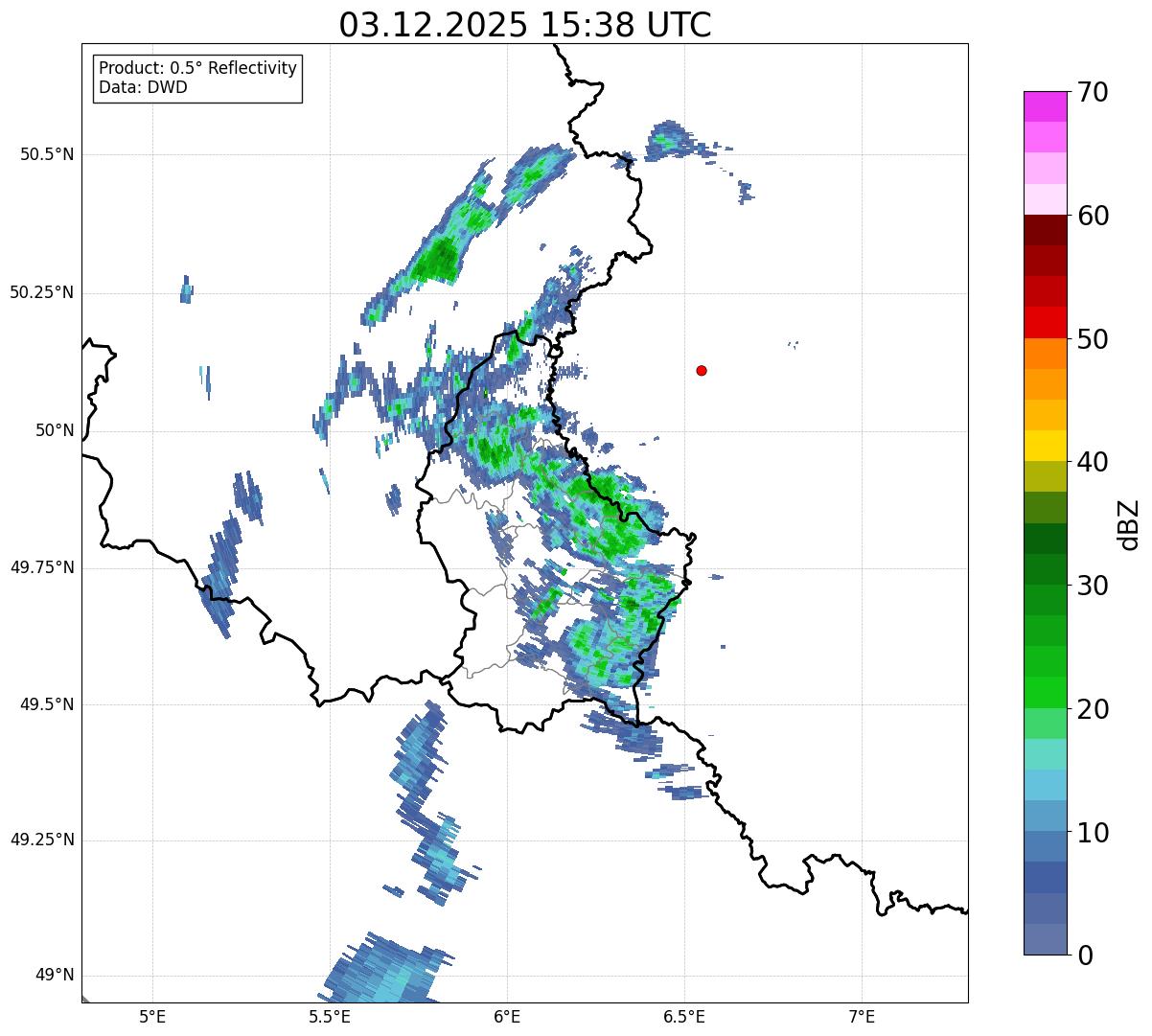The width and height of the screenshot is (1152, 1036).
Task: Click the colorbar tick label '60'
Action: pos(1093,216)
